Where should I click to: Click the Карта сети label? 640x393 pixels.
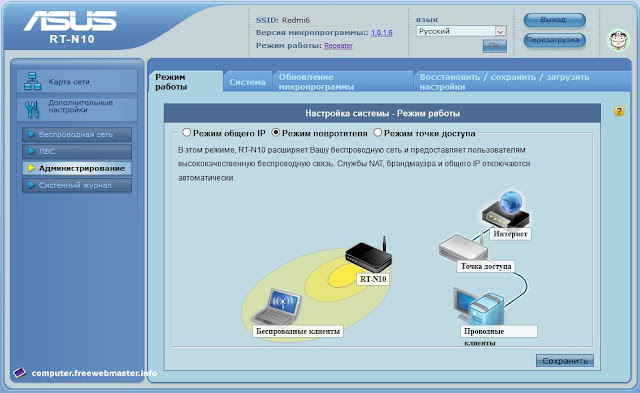[x=69, y=82]
